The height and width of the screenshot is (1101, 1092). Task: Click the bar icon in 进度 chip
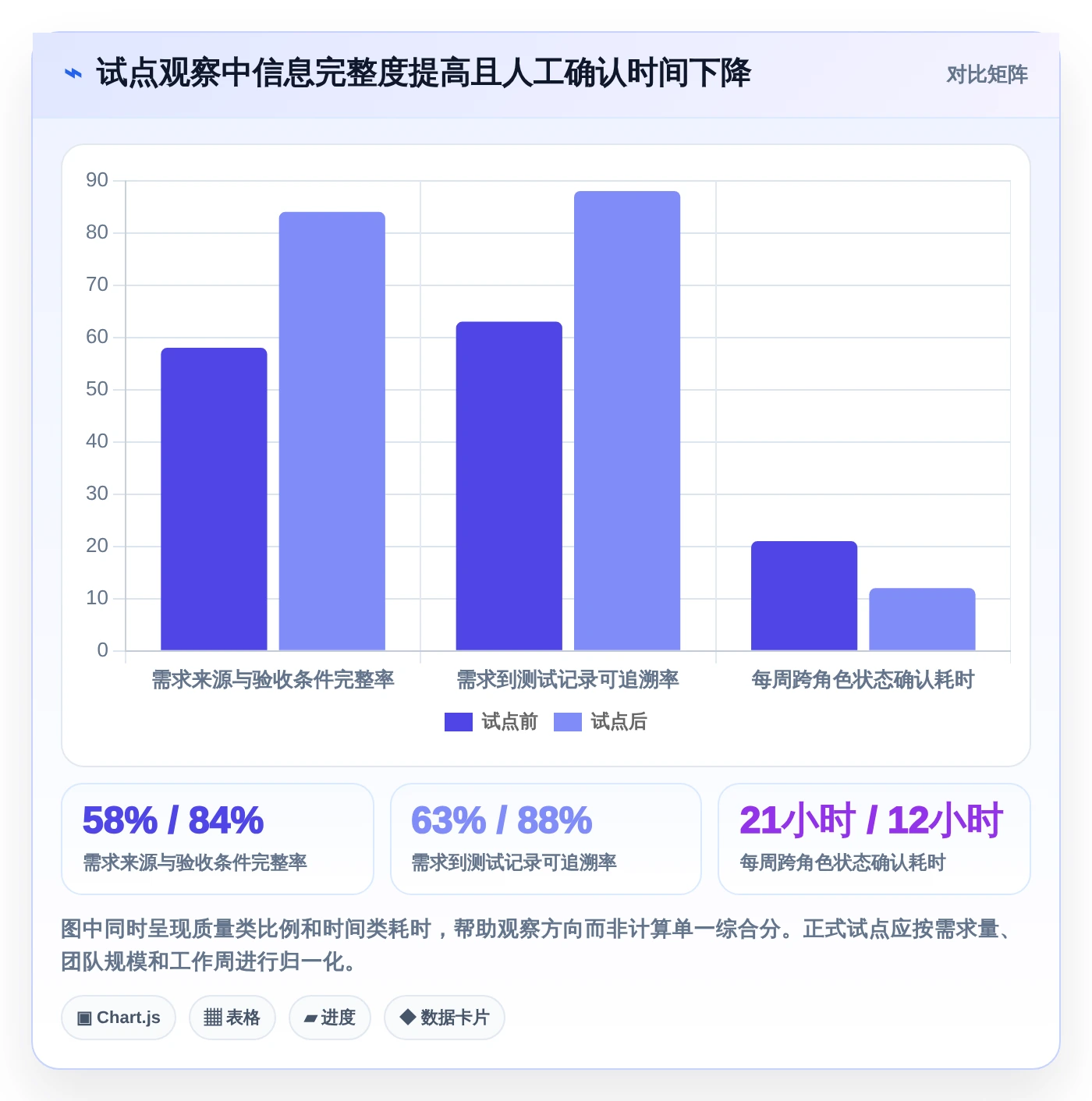point(310,1018)
